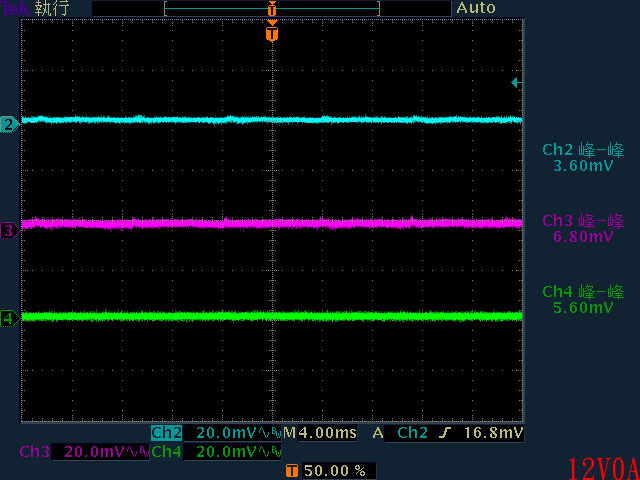This screenshot has height=480, width=640.
Task: Click the magenta Ch3 waveform trace
Action: pyautogui.click(x=272, y=223)
